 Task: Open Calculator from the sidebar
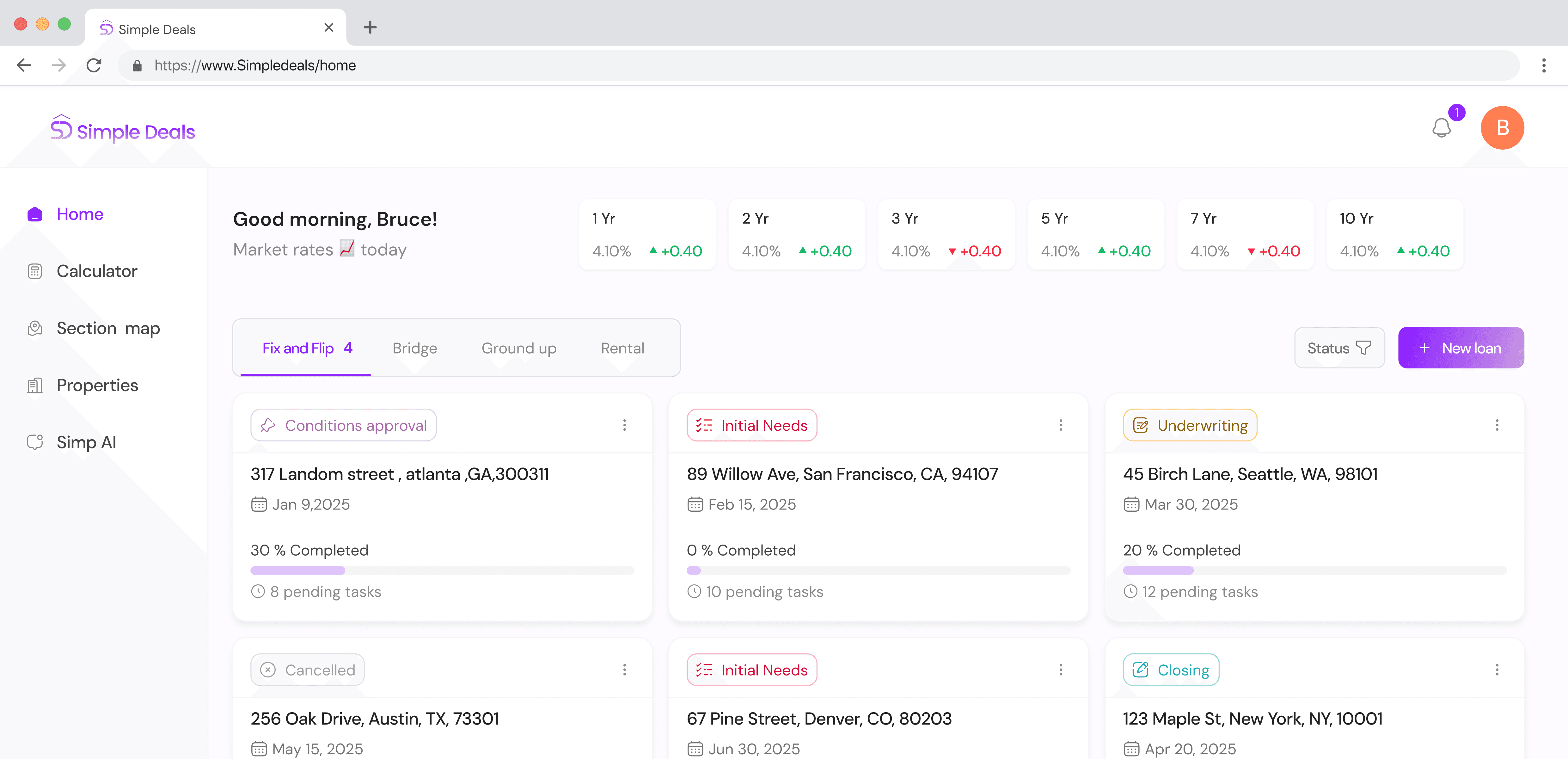click(x=97, y=271)
